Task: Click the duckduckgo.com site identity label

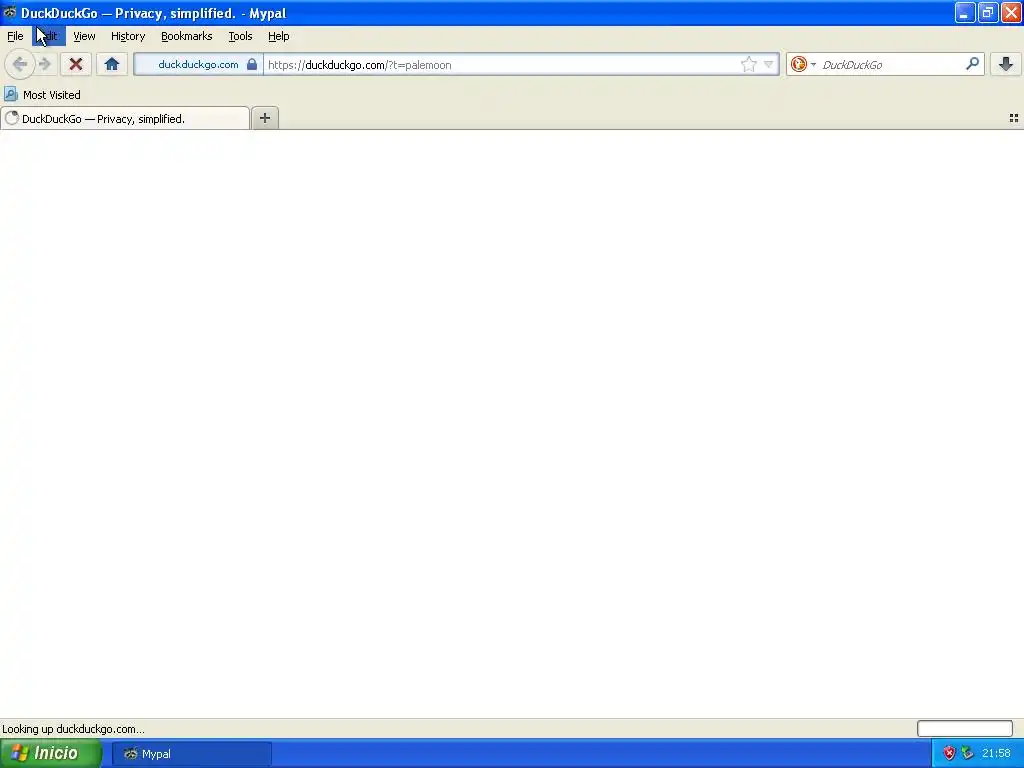Action: point(198,64)
